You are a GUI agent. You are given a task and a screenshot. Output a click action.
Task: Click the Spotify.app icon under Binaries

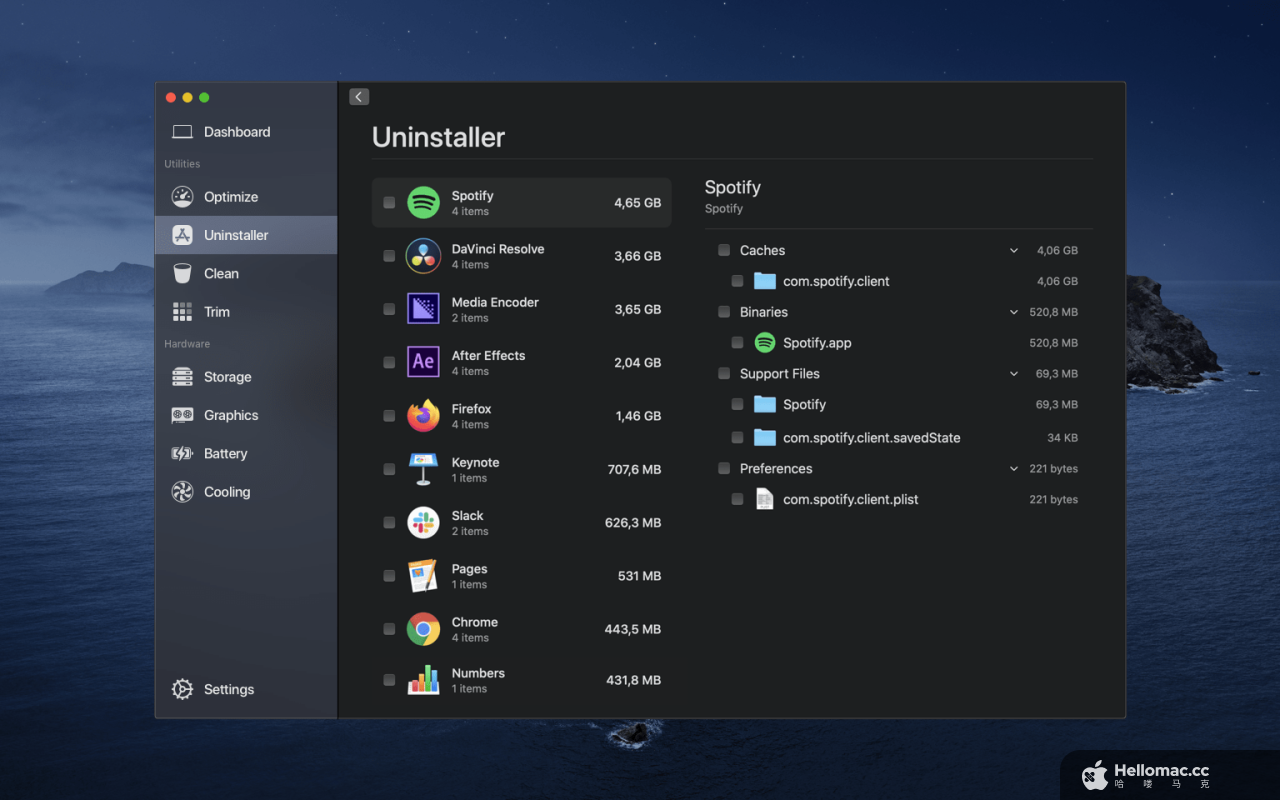coord(765,342)
